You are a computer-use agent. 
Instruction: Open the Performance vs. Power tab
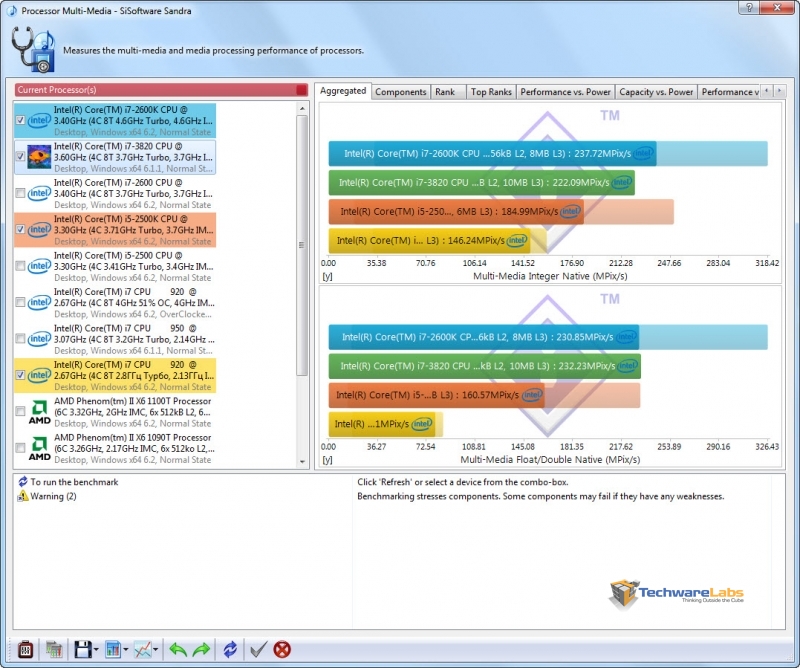pos(565,92)
